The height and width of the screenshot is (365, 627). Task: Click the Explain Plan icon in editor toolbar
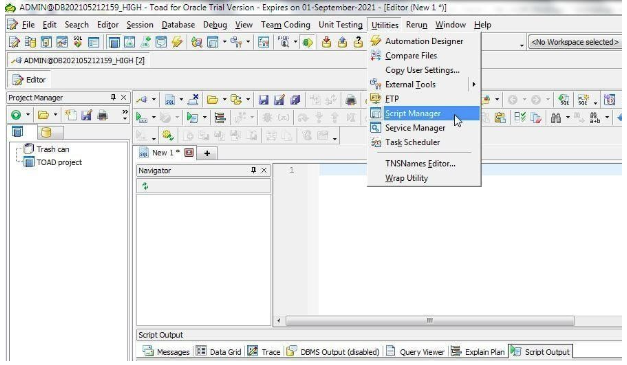click(x=220, y=118)
